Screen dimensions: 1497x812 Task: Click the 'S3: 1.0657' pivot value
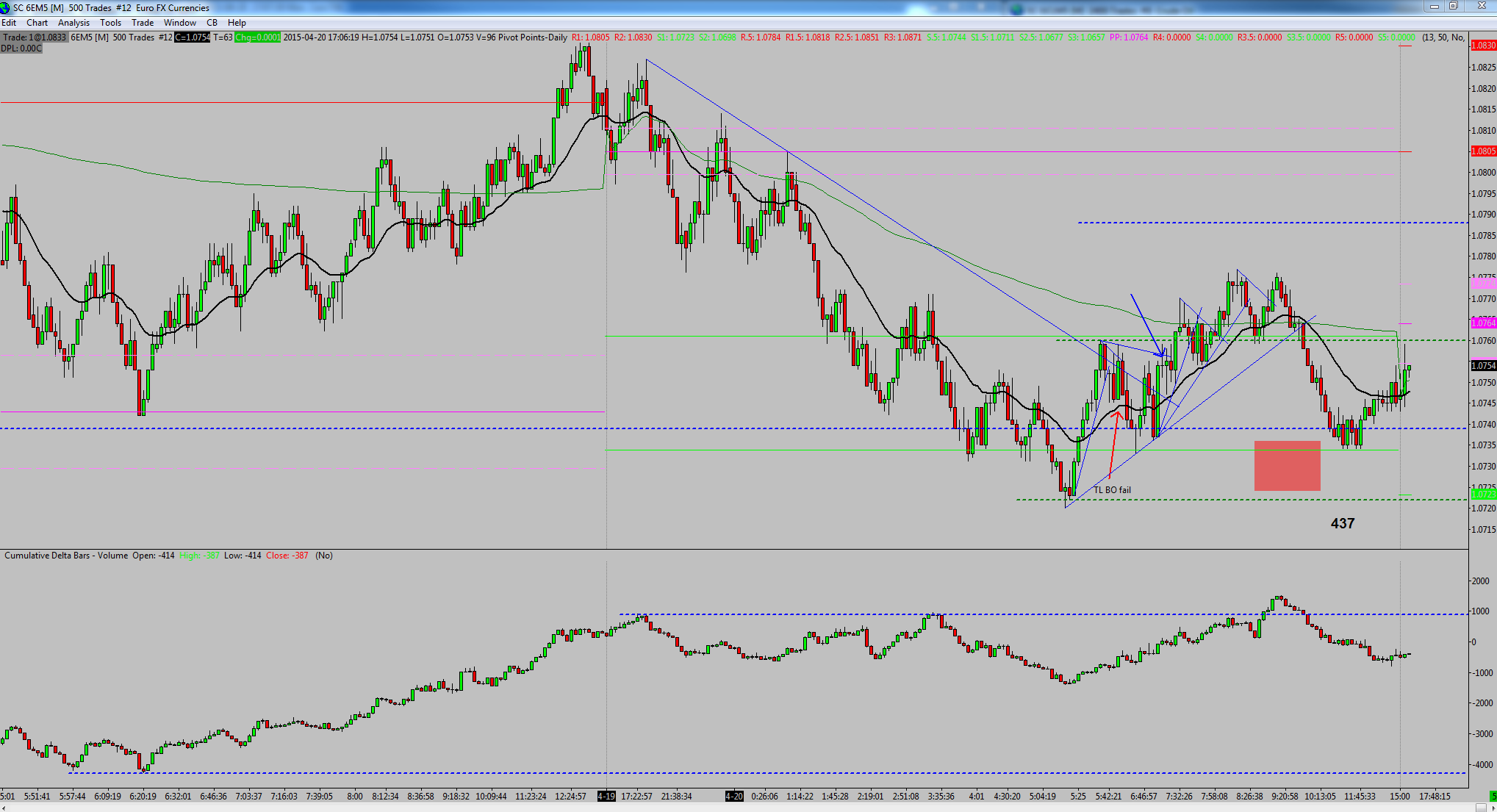(1086, 37)
